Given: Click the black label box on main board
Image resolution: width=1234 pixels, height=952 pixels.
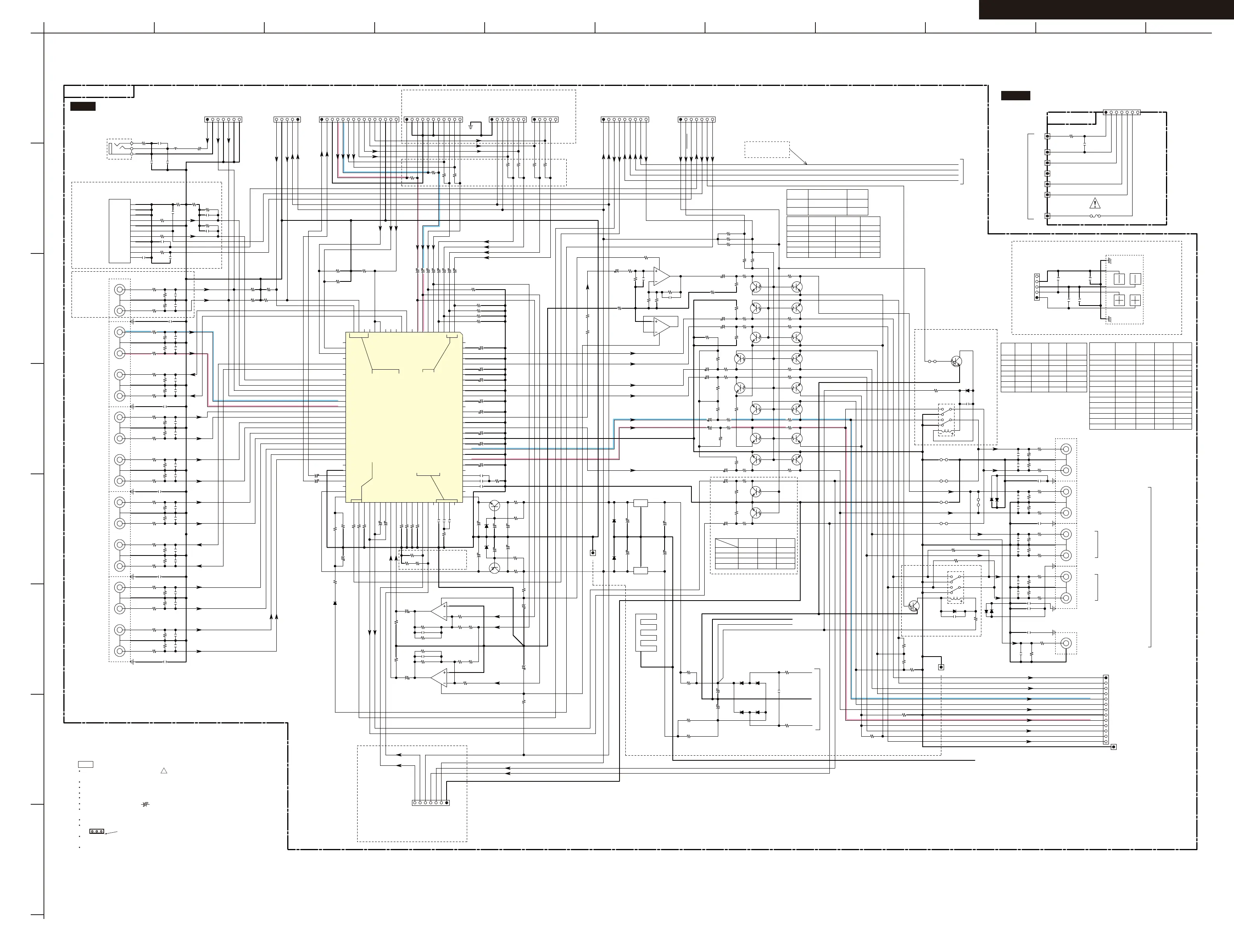Looking at the screenshot, I should [82, 106].
